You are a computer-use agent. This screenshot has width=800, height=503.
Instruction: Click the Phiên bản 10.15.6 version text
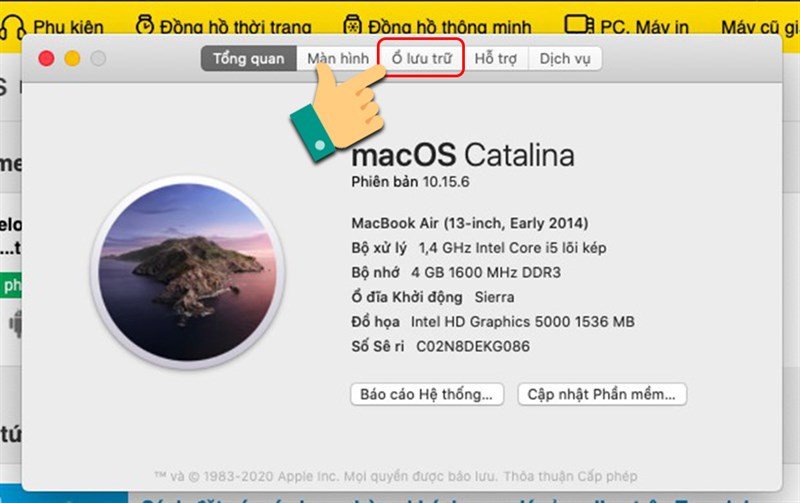(x=410, y=182)
